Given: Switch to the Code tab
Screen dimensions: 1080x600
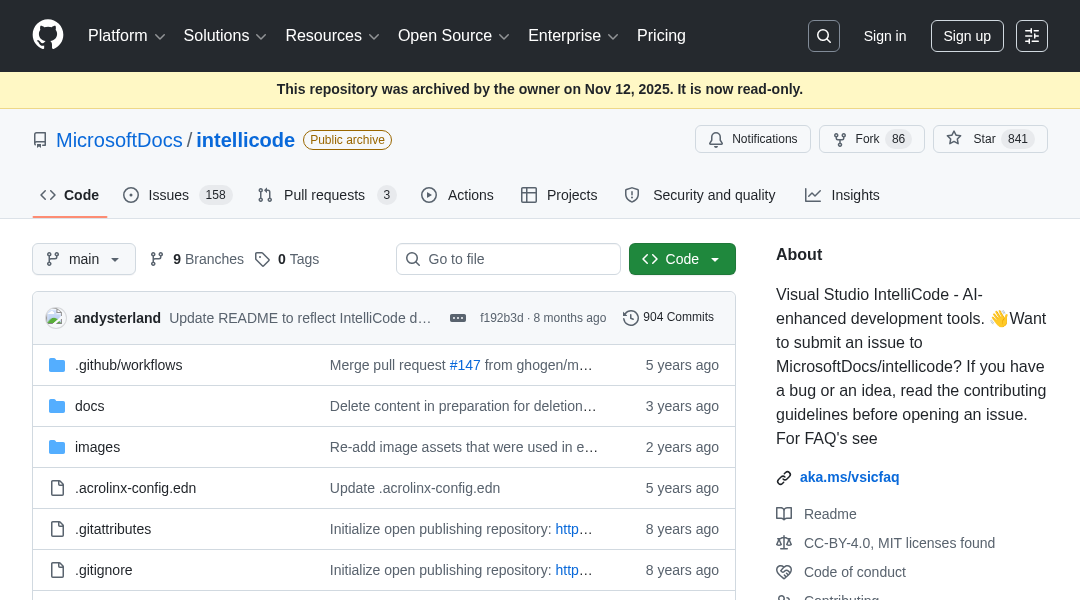Looking at the screenshot, I should click(x=70, y=195).
